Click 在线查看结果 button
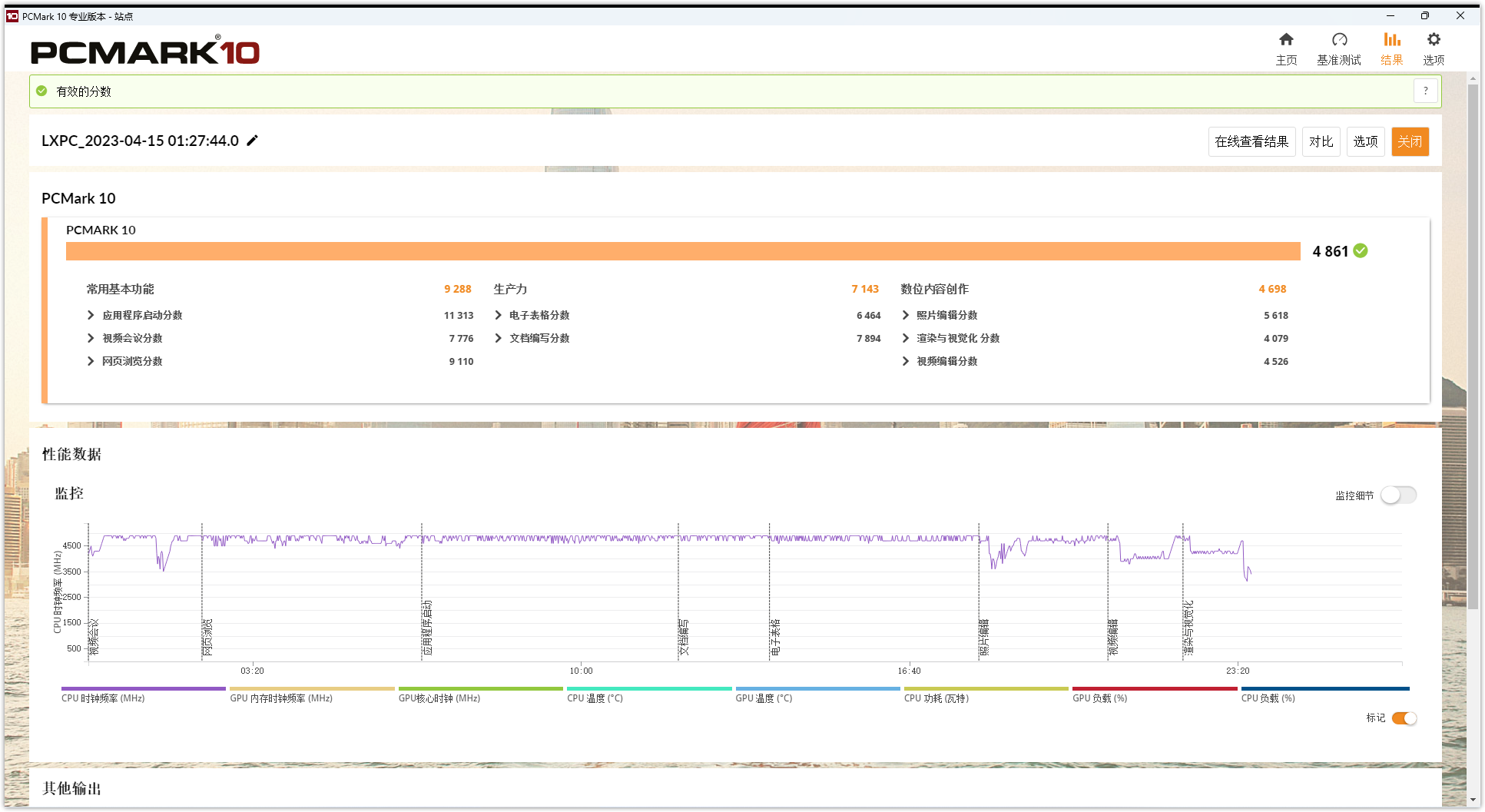Screen dimensions: 1485x812 click(x=1252, y=141)
